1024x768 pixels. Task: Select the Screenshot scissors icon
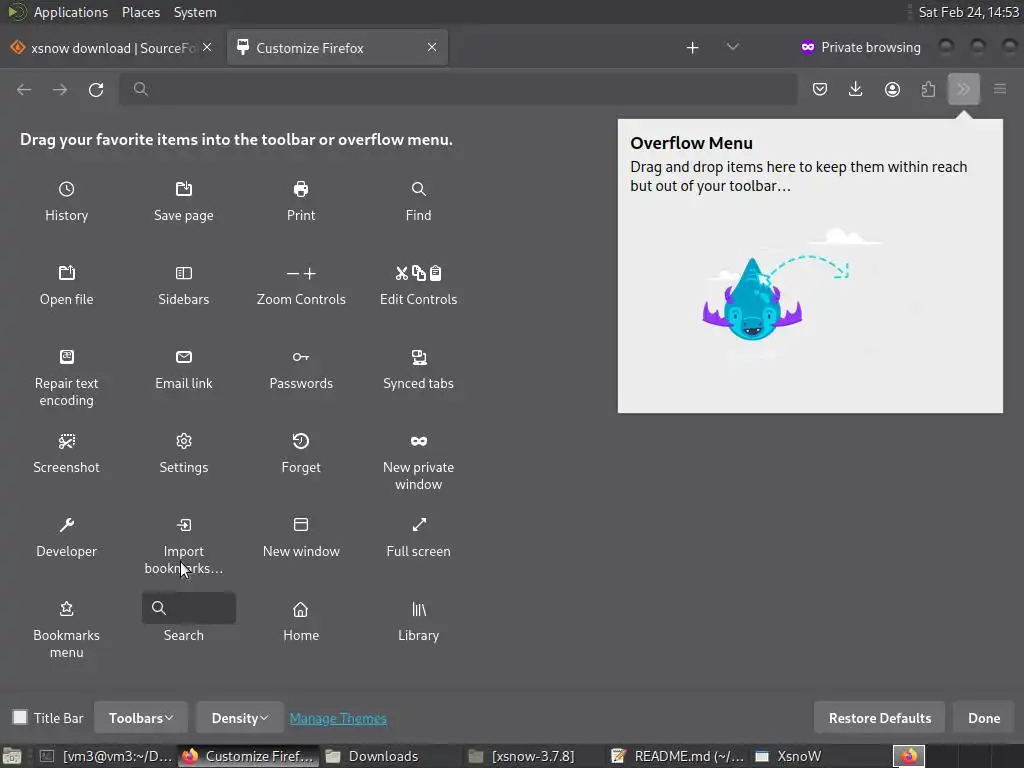(x=67, y=441)
